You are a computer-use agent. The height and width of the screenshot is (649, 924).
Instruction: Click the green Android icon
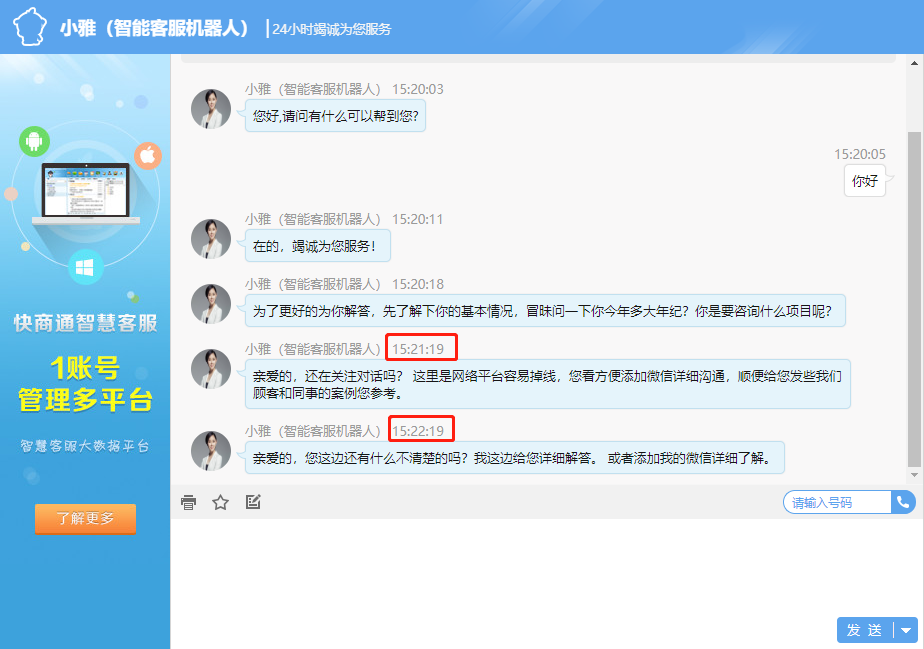[x=34, y=141]
